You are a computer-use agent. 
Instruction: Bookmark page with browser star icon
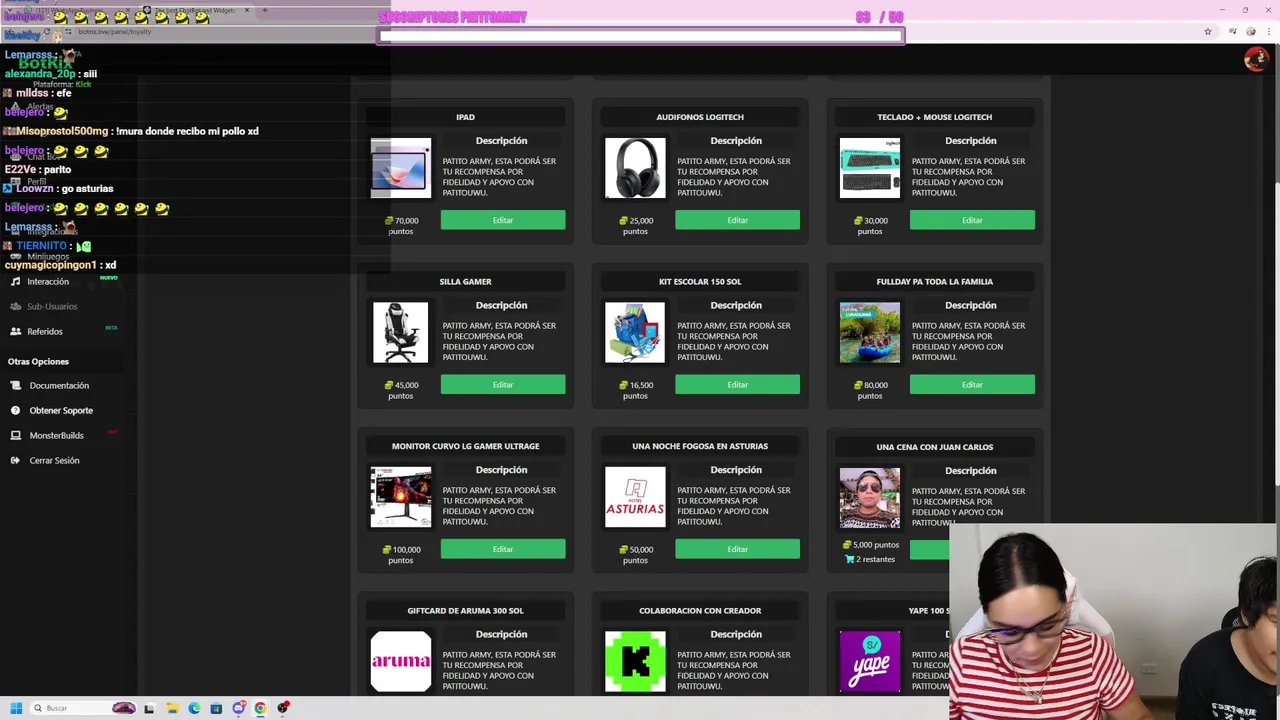[x=1208, y=31]
